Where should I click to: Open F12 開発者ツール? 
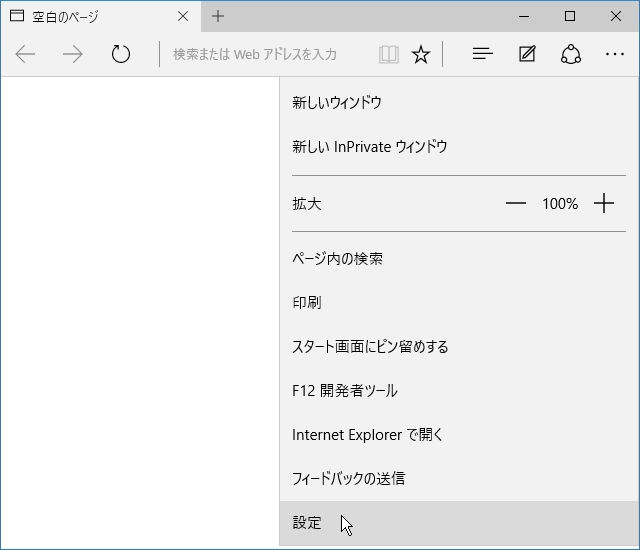pyautogui.click(x=459, y=390)
